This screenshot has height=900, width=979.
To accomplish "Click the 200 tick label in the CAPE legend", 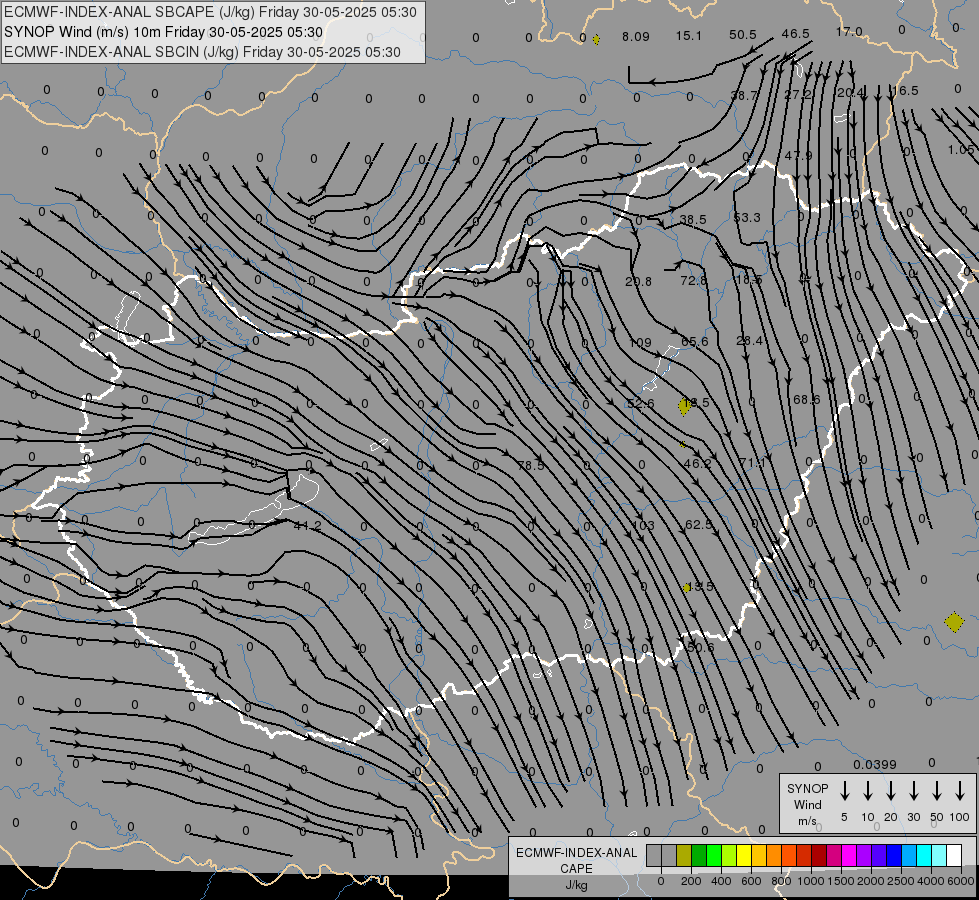I will (691, 881).
